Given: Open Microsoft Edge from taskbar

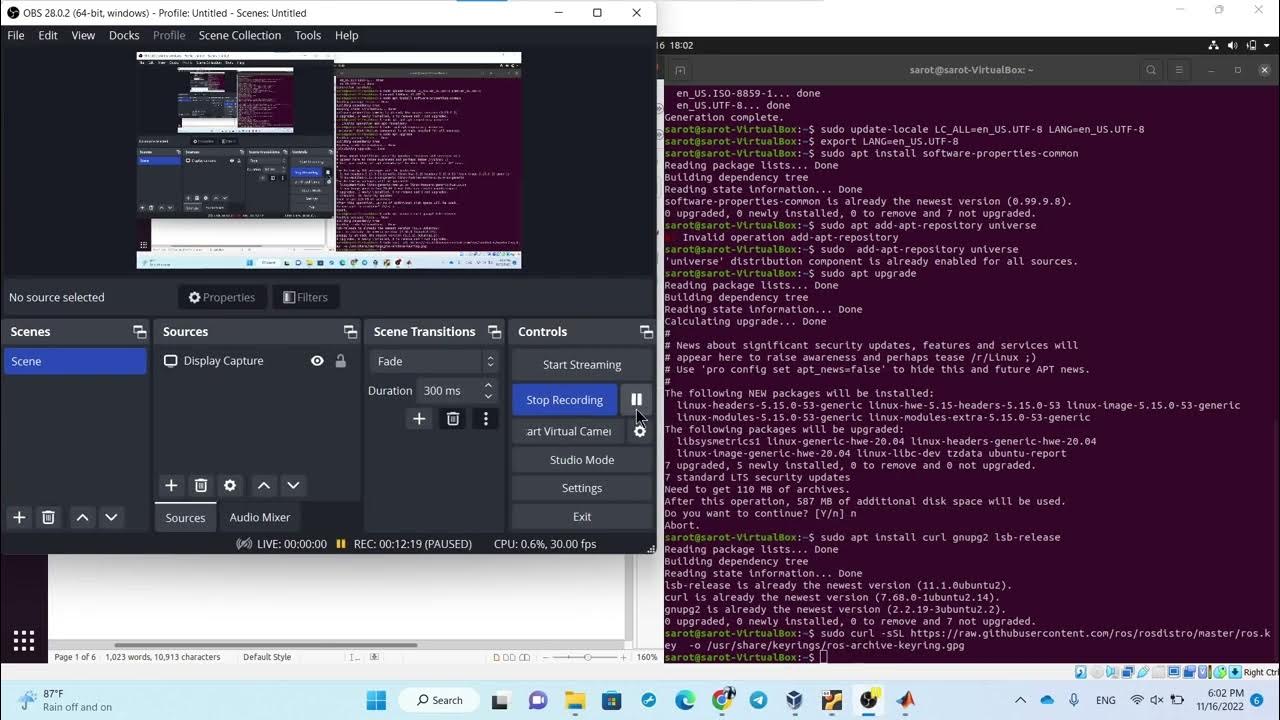Looking at the screenshot, I should pos(685,700).
